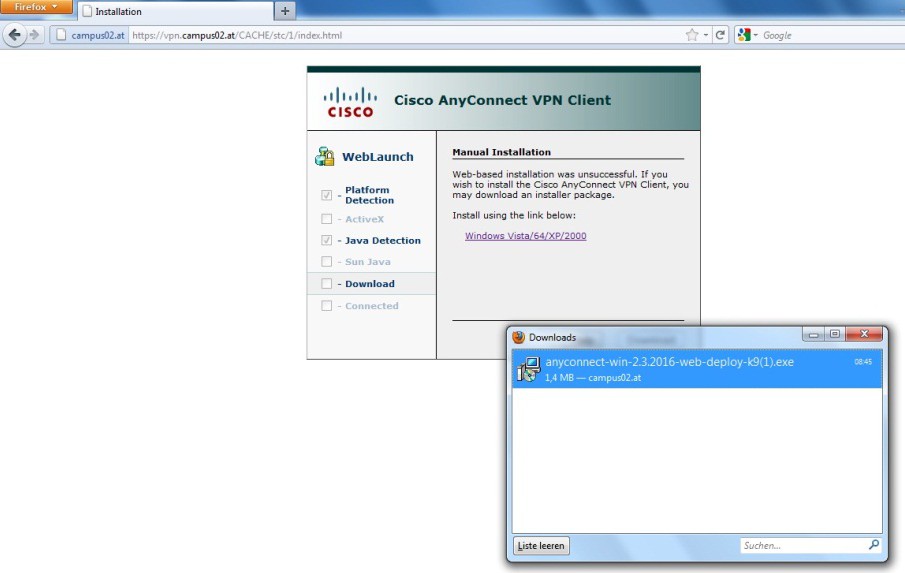Click the Liste leeren button
The width and height of the screenshot is (905, 573).
[x=541, y=546]
